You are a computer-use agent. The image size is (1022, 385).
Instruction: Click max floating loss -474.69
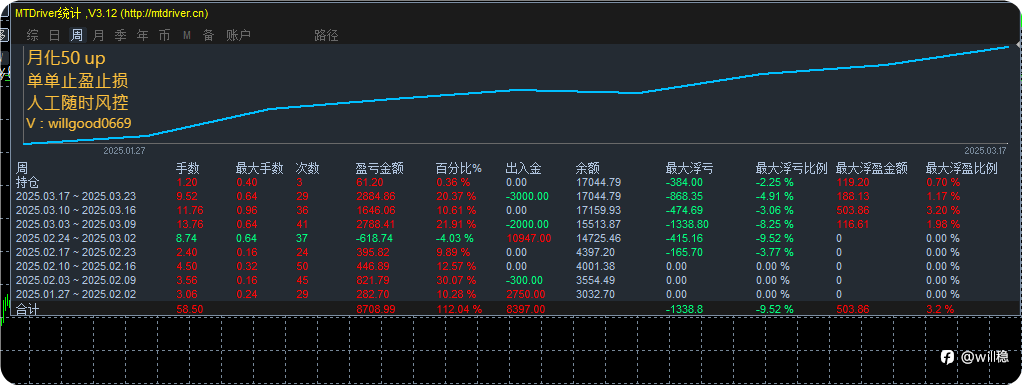coord(684,210)
